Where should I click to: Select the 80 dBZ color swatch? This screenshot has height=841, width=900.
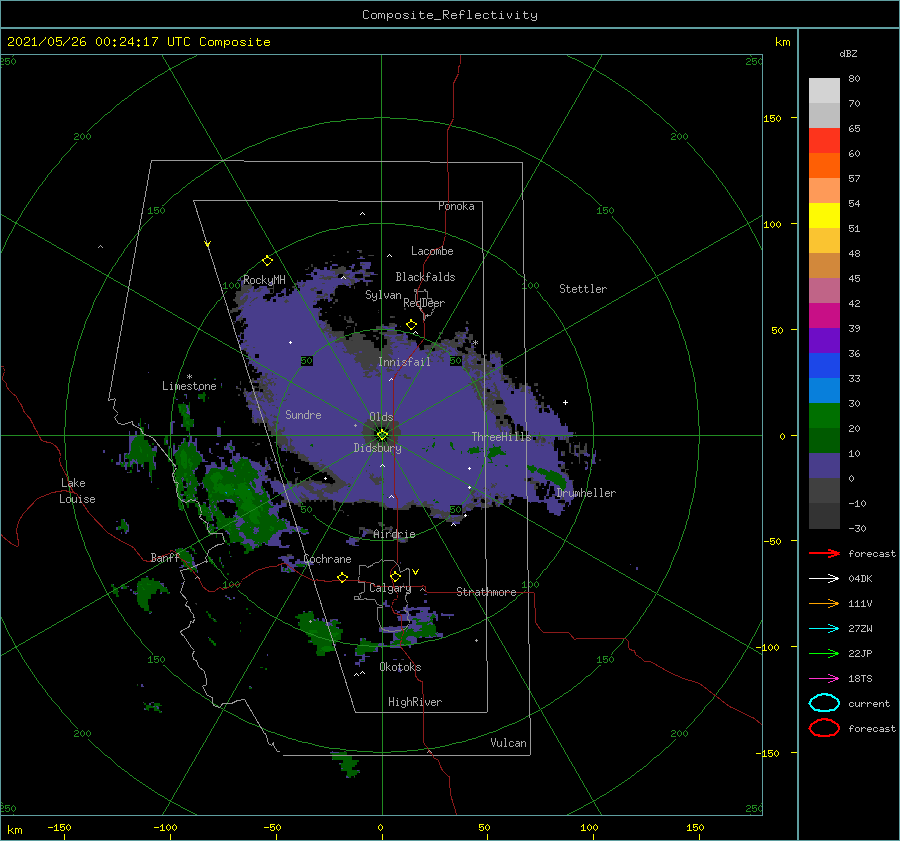824,90
